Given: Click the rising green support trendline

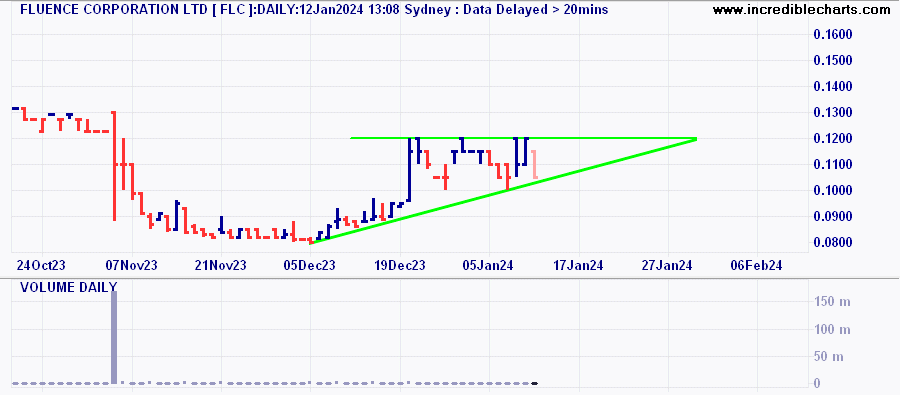Looking at the screenshot, I should click(503, 191).
